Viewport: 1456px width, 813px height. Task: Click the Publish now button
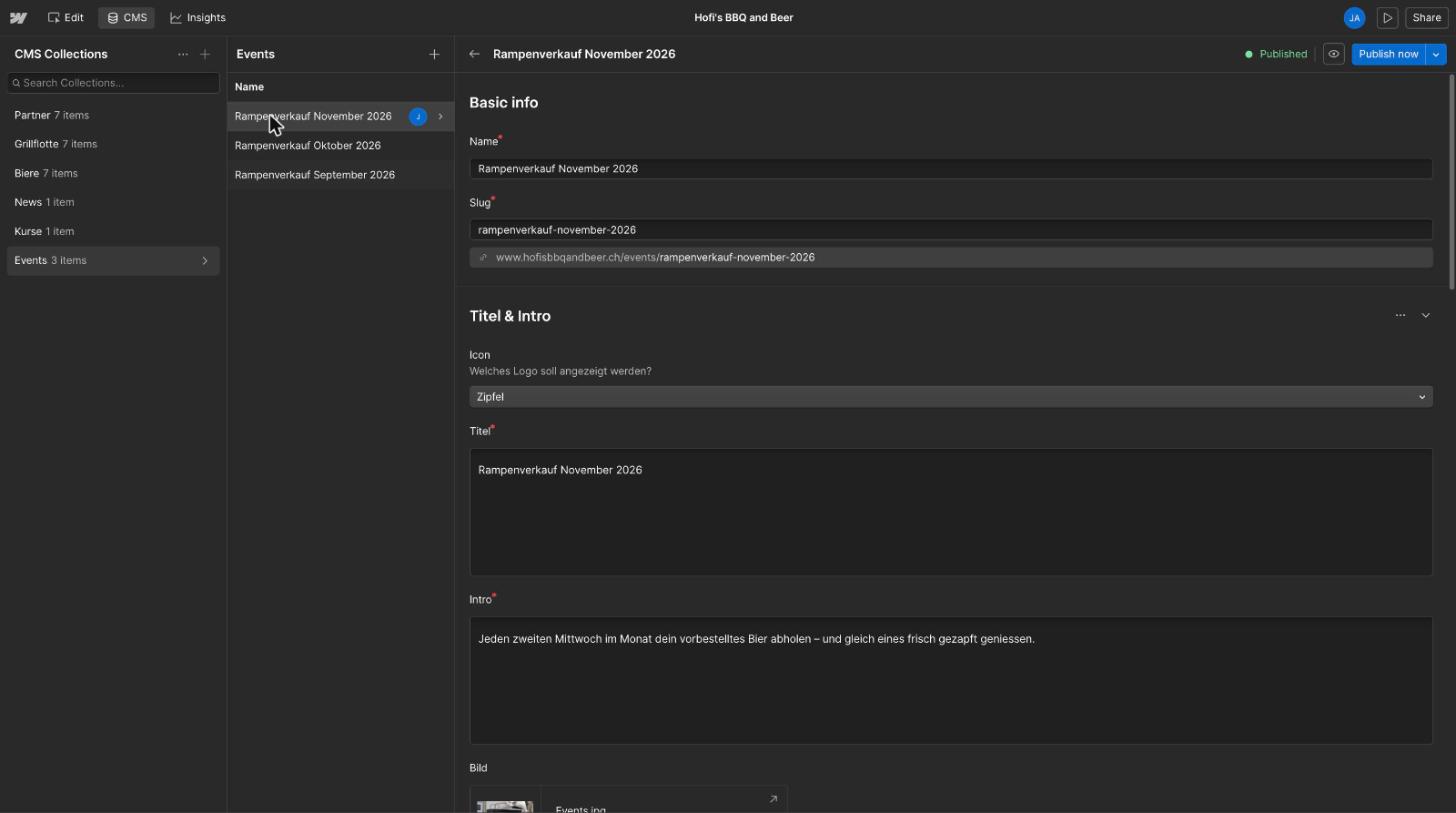(1388, 54)
